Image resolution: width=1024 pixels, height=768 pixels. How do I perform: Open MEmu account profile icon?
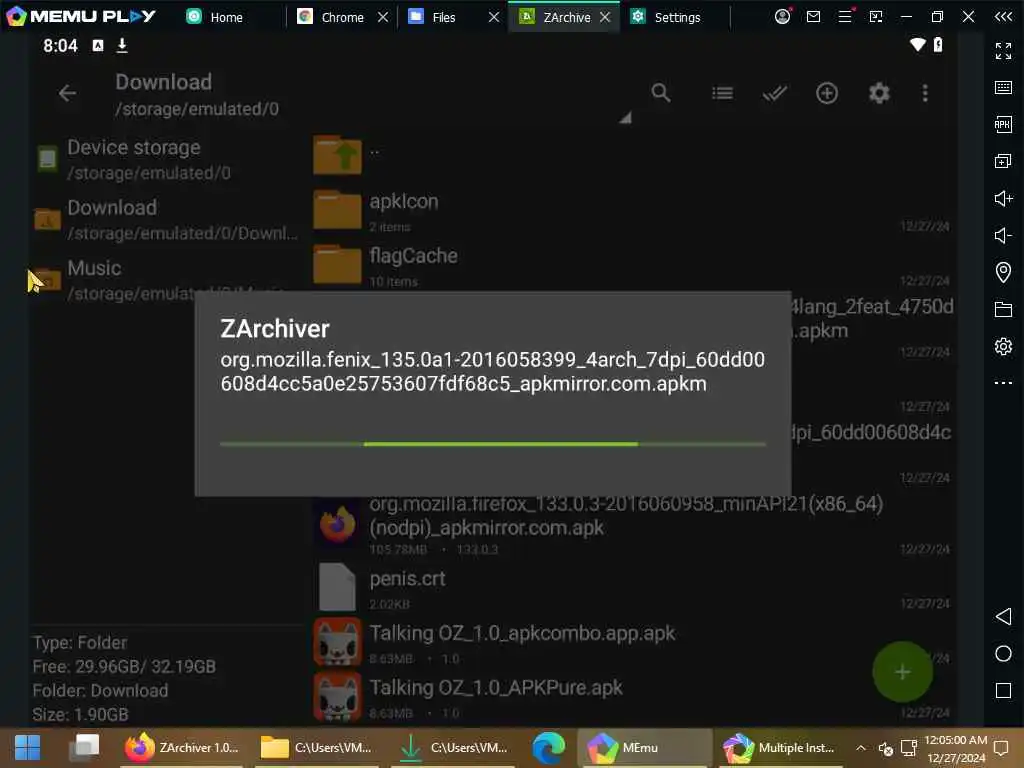(x=782, y=16)
